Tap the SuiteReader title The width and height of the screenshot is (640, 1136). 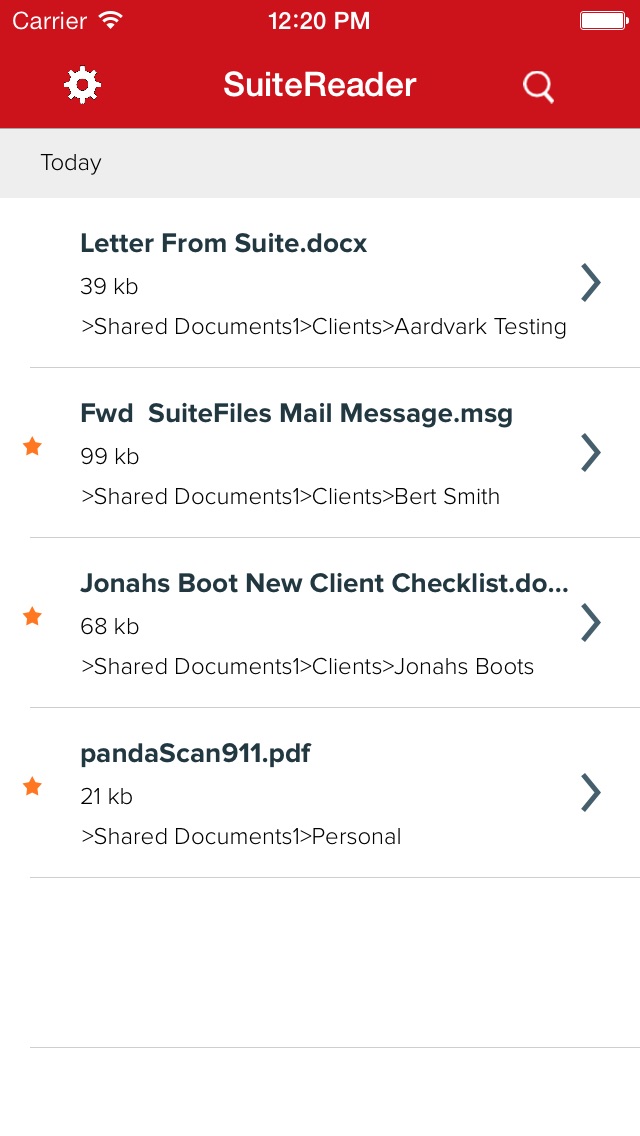pyautogui.click(x=320, y=85)
